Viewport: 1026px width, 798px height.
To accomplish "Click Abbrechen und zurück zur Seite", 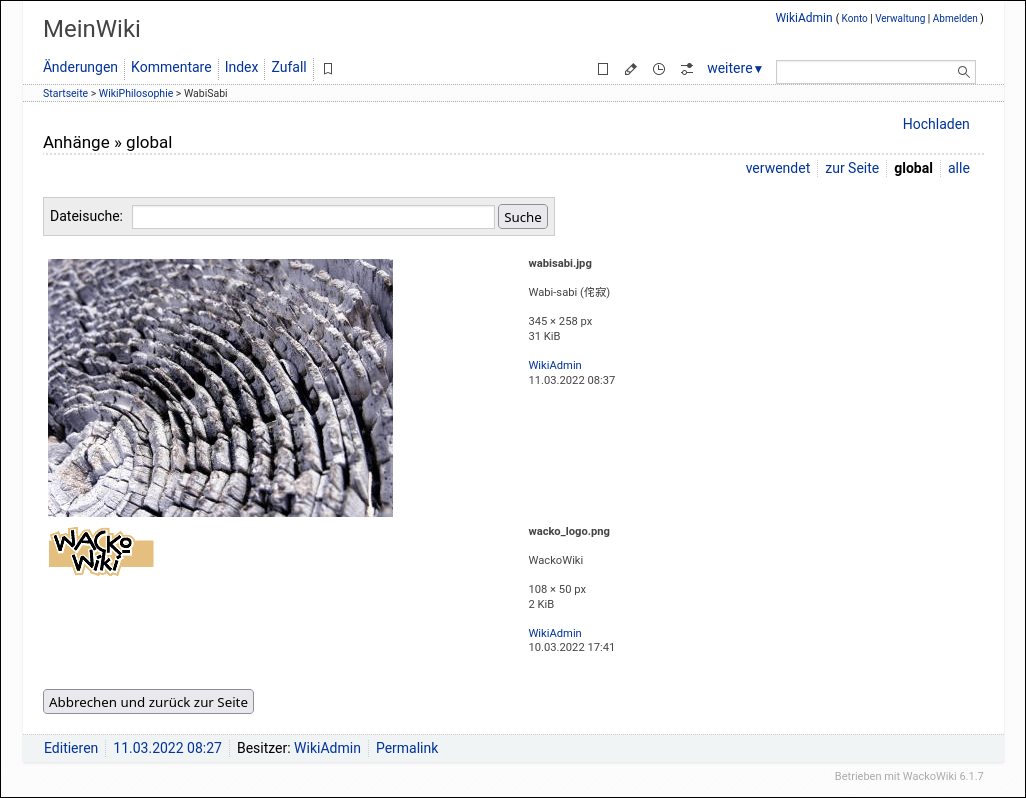I will pos(147,701).
